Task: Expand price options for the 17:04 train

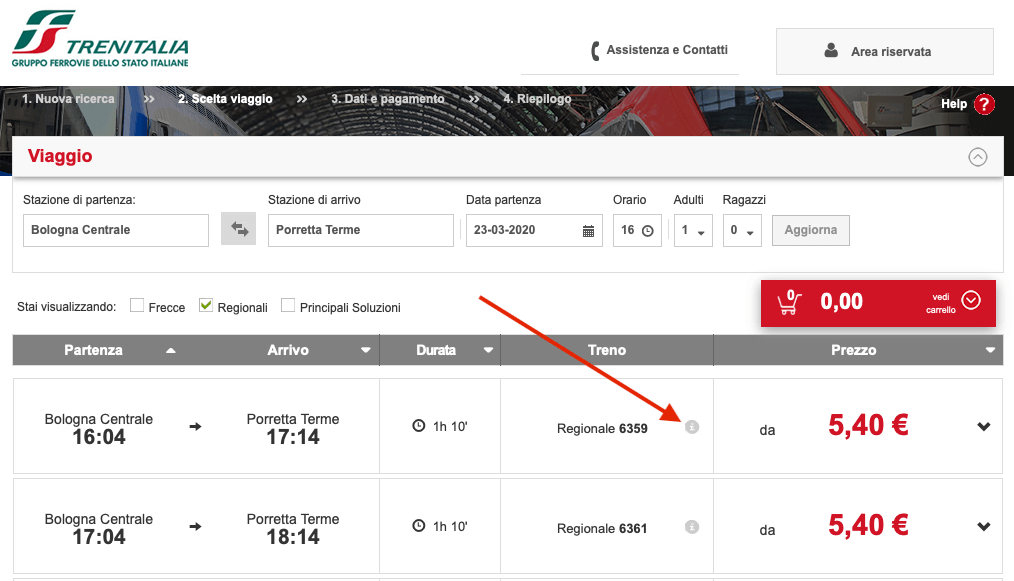Action: click(984, 527)
